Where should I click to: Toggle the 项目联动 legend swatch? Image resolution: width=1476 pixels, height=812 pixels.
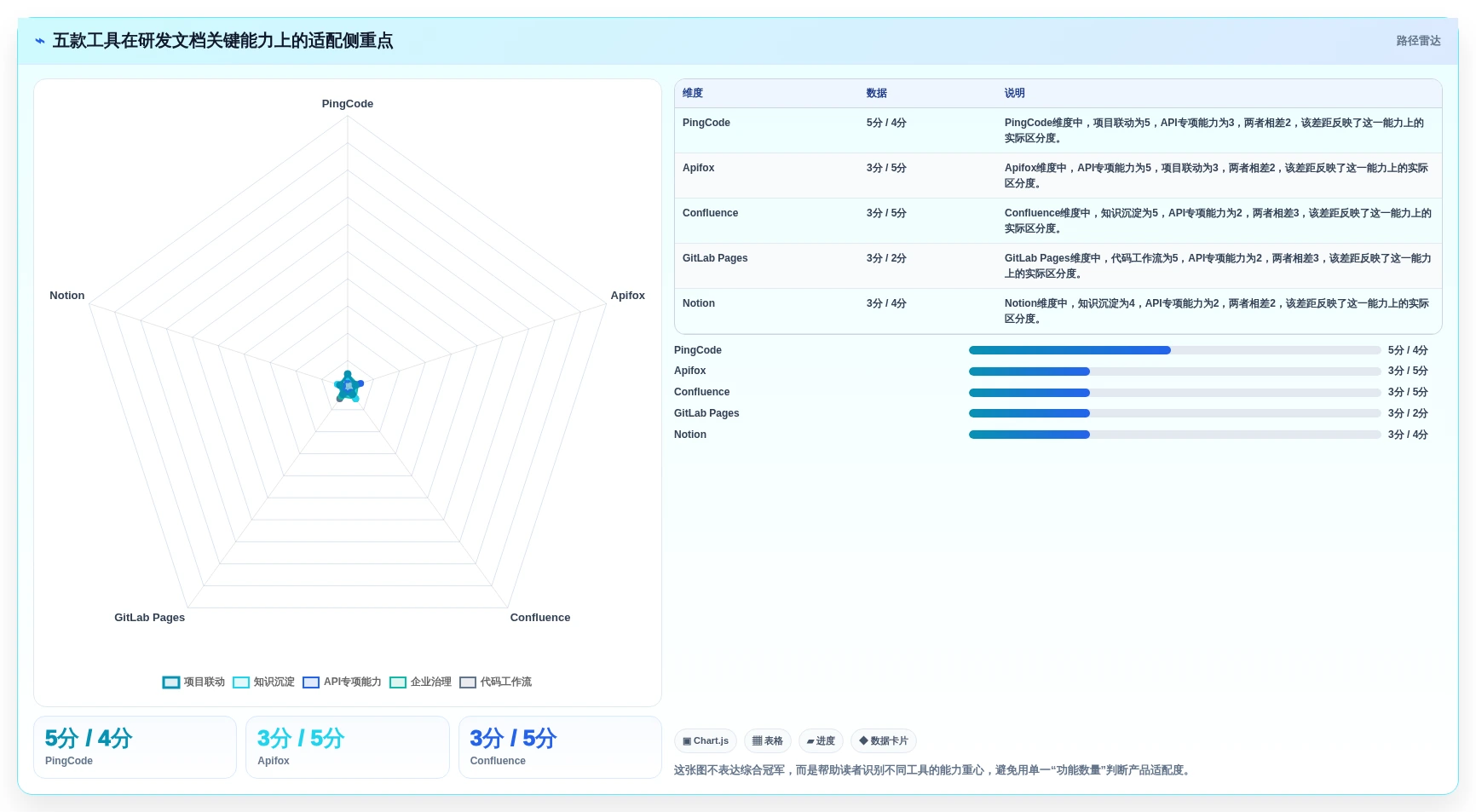coord(171,682)
